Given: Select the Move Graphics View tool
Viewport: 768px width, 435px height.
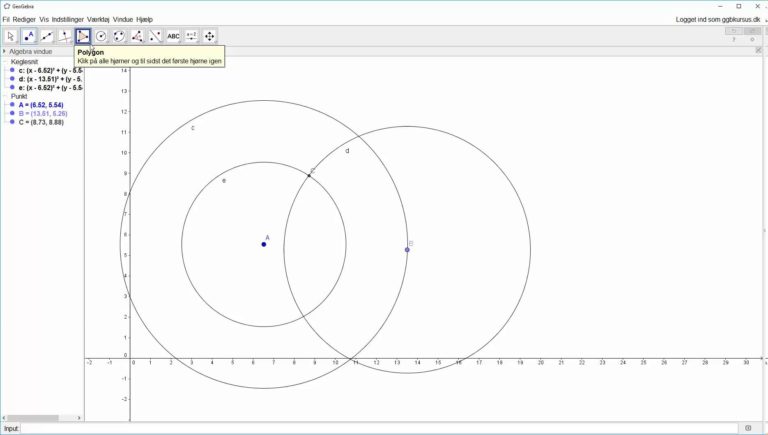Looking at the screenshot, I should (210, 36).
